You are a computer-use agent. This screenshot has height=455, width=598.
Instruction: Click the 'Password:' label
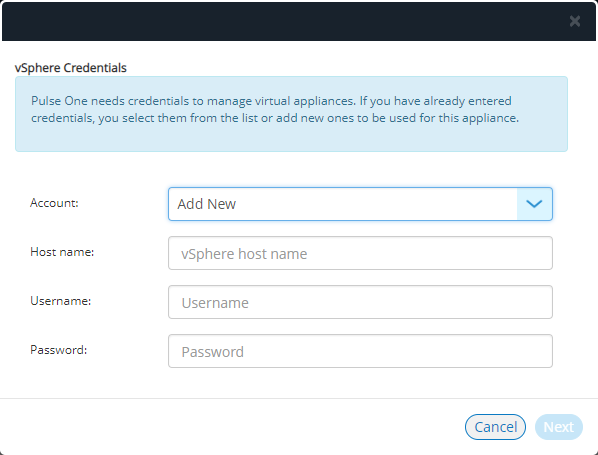coord(59,350)
